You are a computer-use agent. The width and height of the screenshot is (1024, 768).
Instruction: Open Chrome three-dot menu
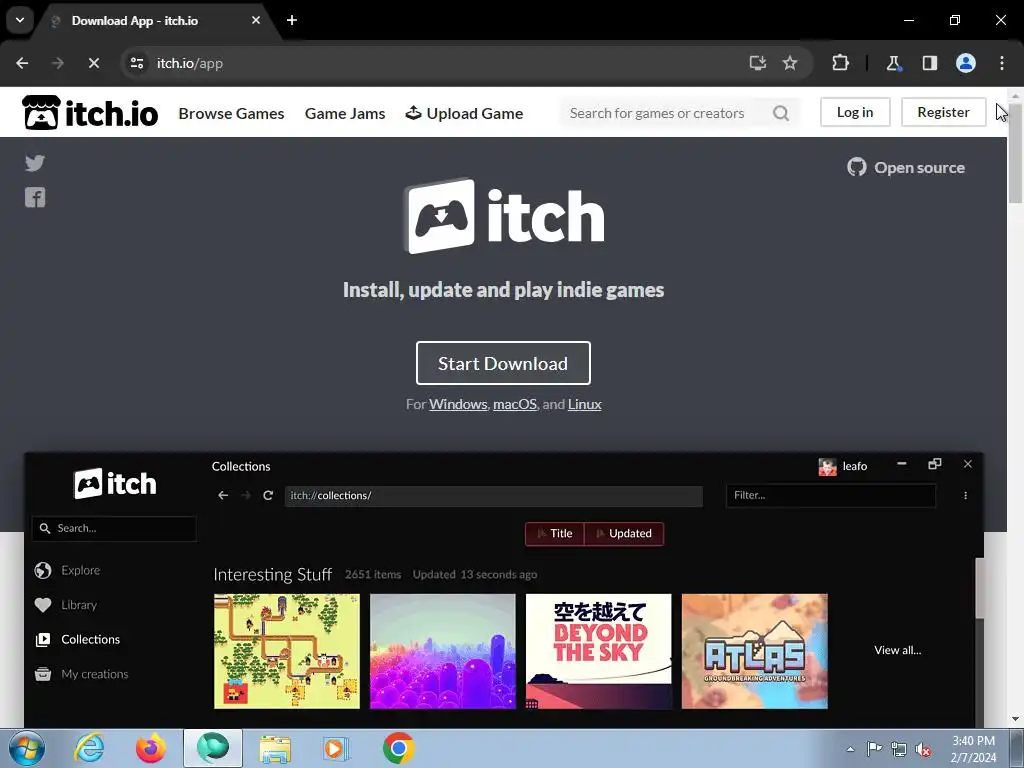(1002, 63)
